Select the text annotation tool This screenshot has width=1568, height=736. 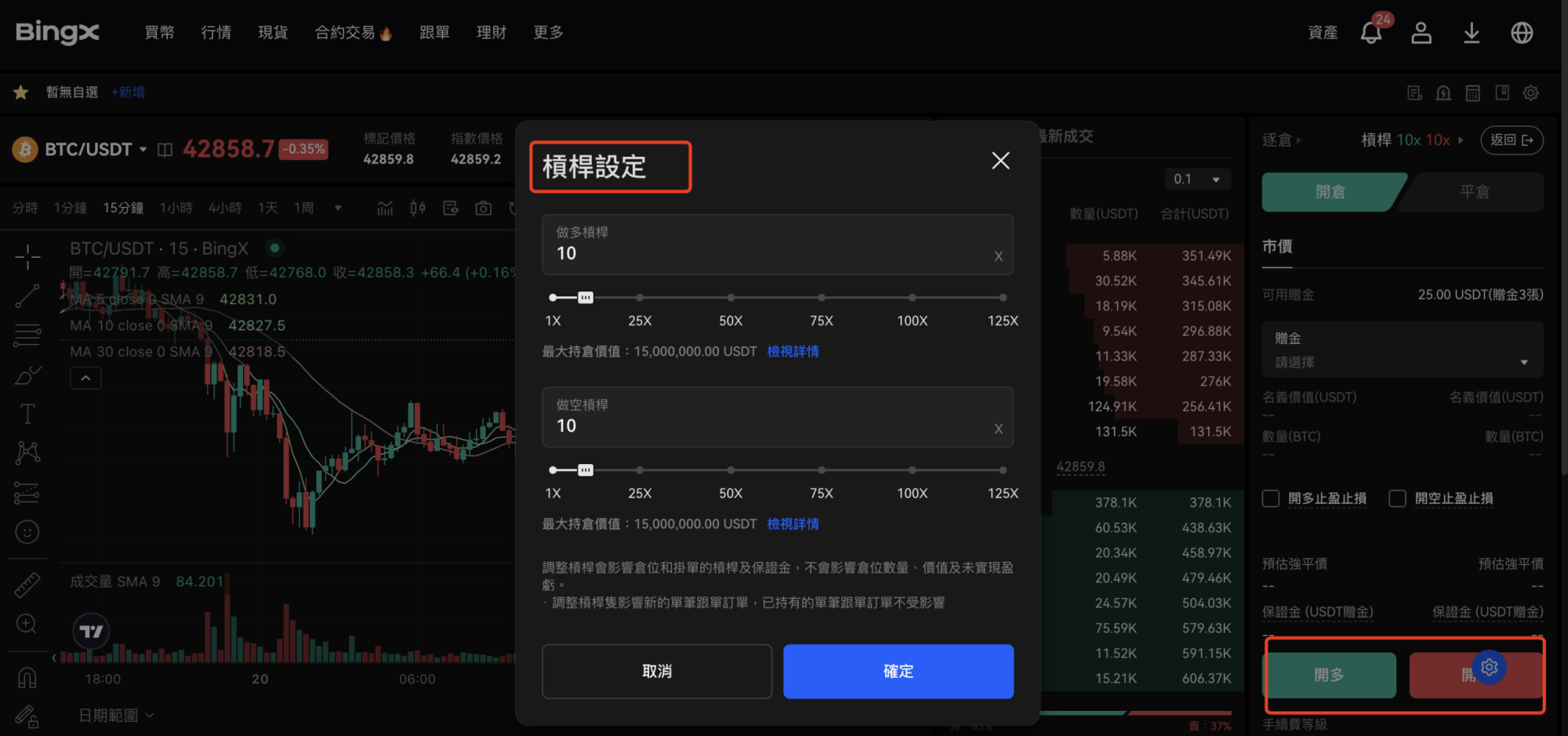pos(27,413)
